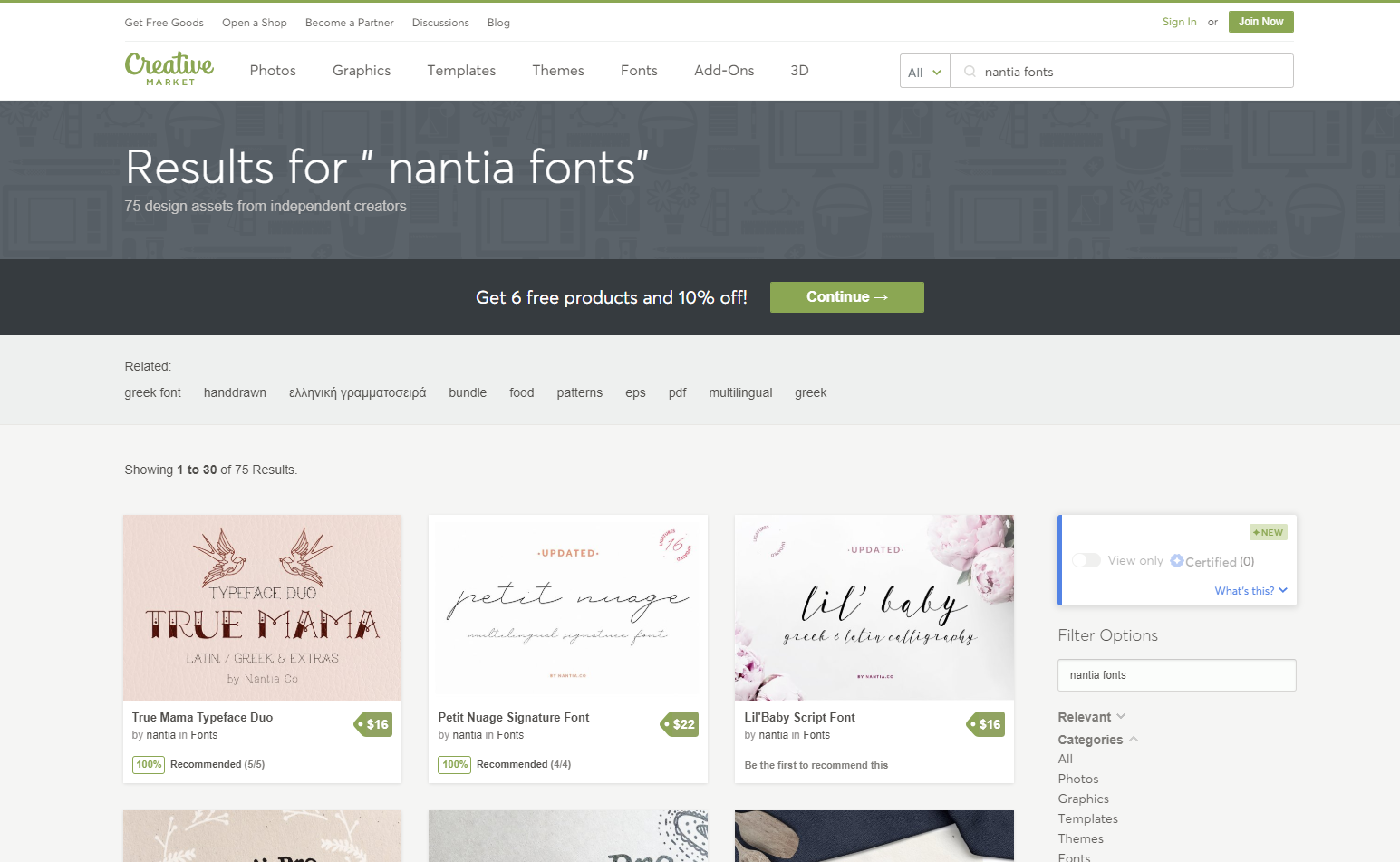Expand the What's this? explanation

(1250, 591)
